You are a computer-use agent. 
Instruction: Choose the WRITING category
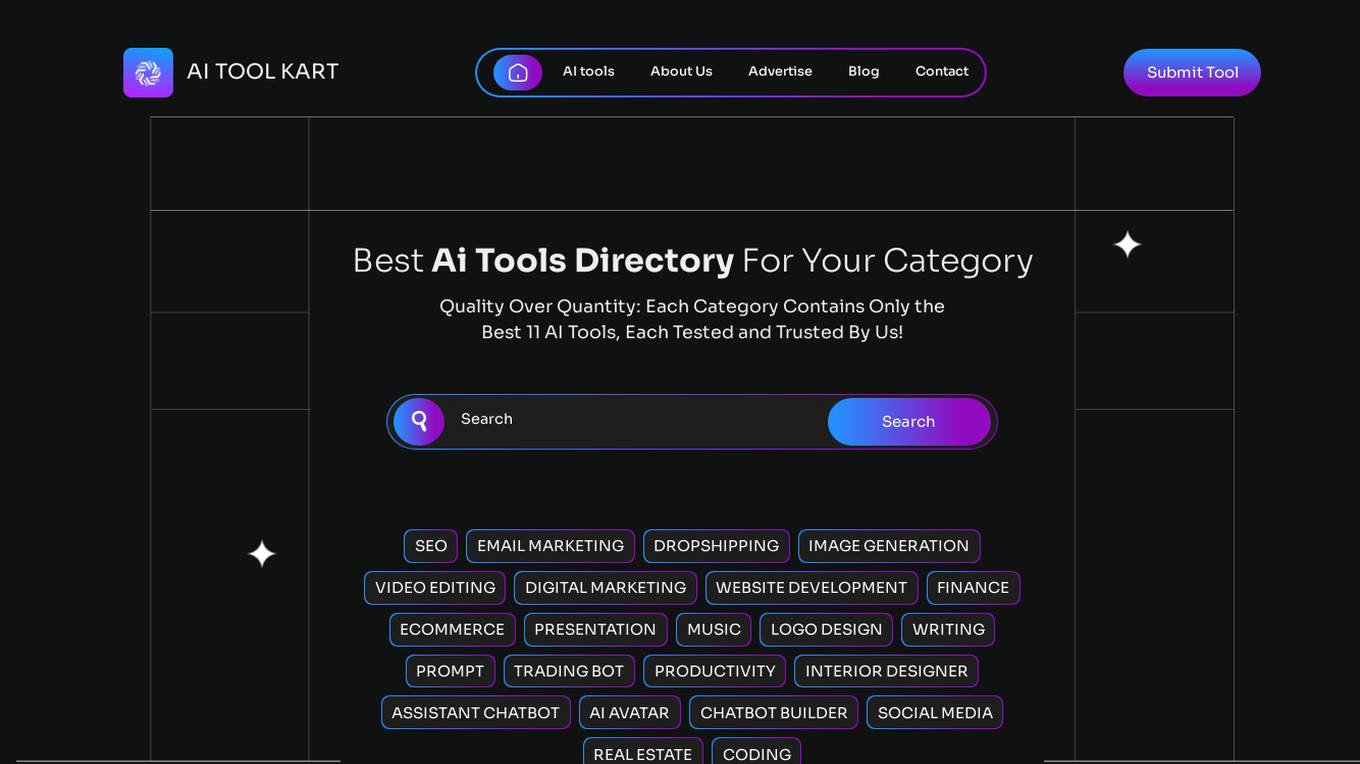[948, 630]
